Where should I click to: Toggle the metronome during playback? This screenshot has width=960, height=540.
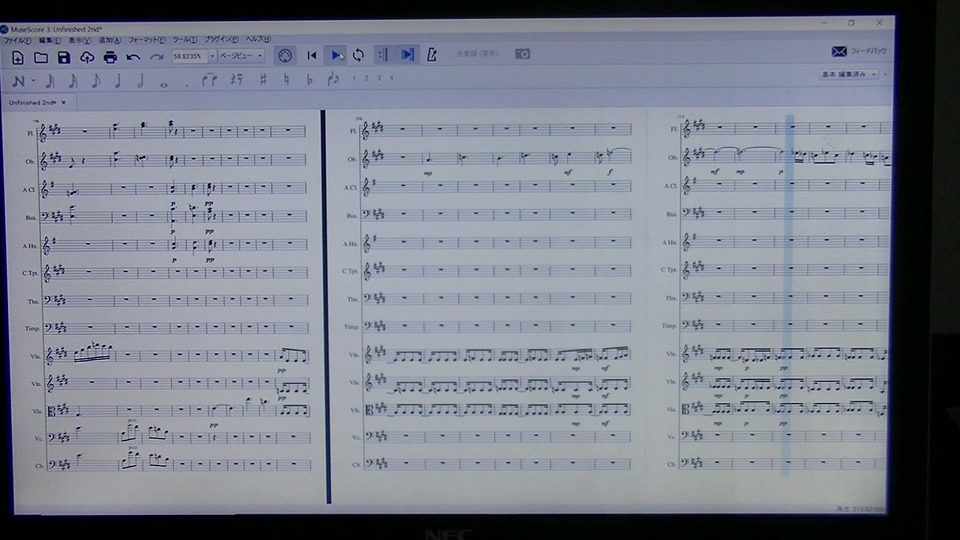pyautogui.click(x=432, y=54)
